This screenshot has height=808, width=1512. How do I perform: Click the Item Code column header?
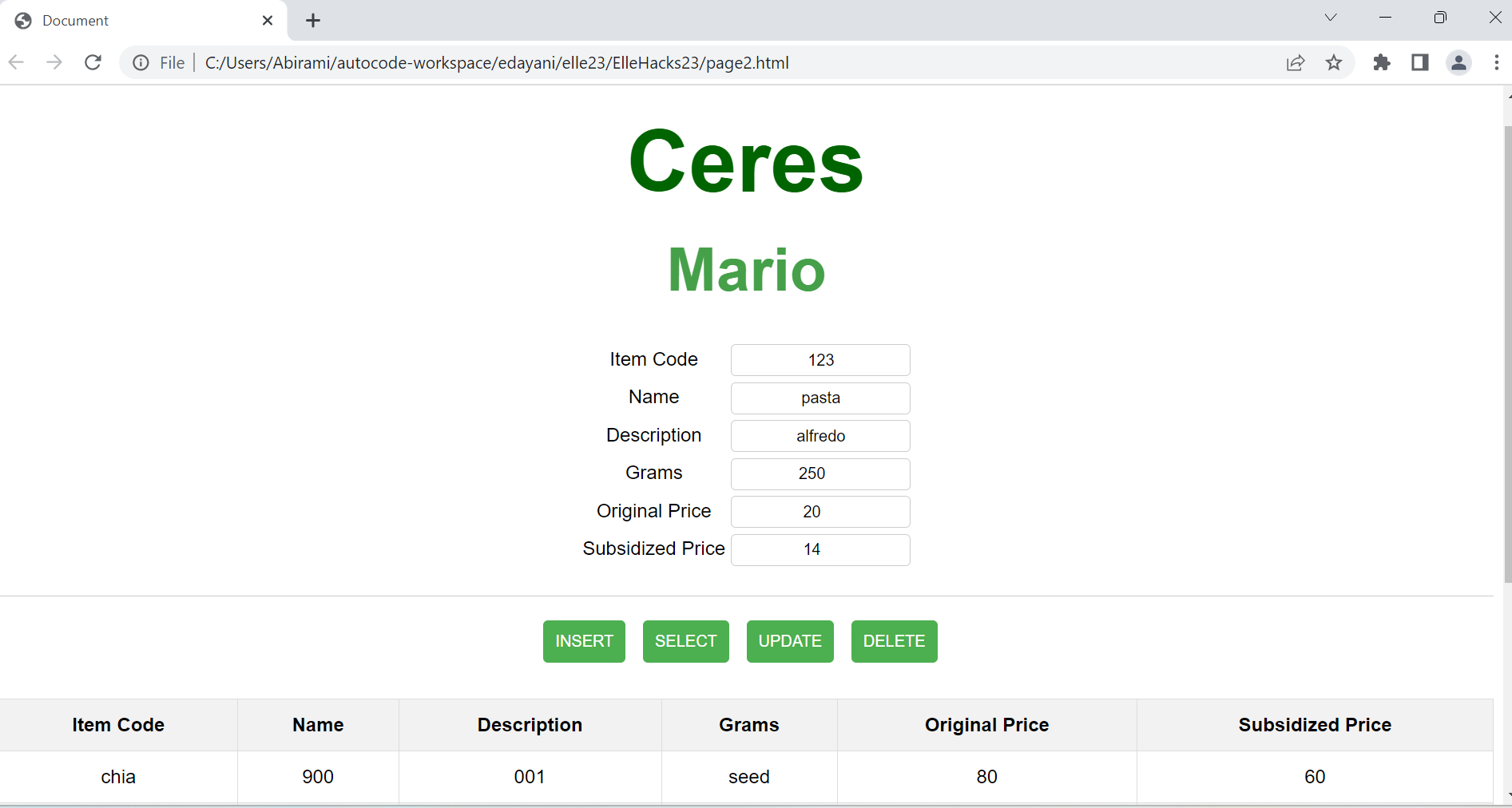pos(118,725)
